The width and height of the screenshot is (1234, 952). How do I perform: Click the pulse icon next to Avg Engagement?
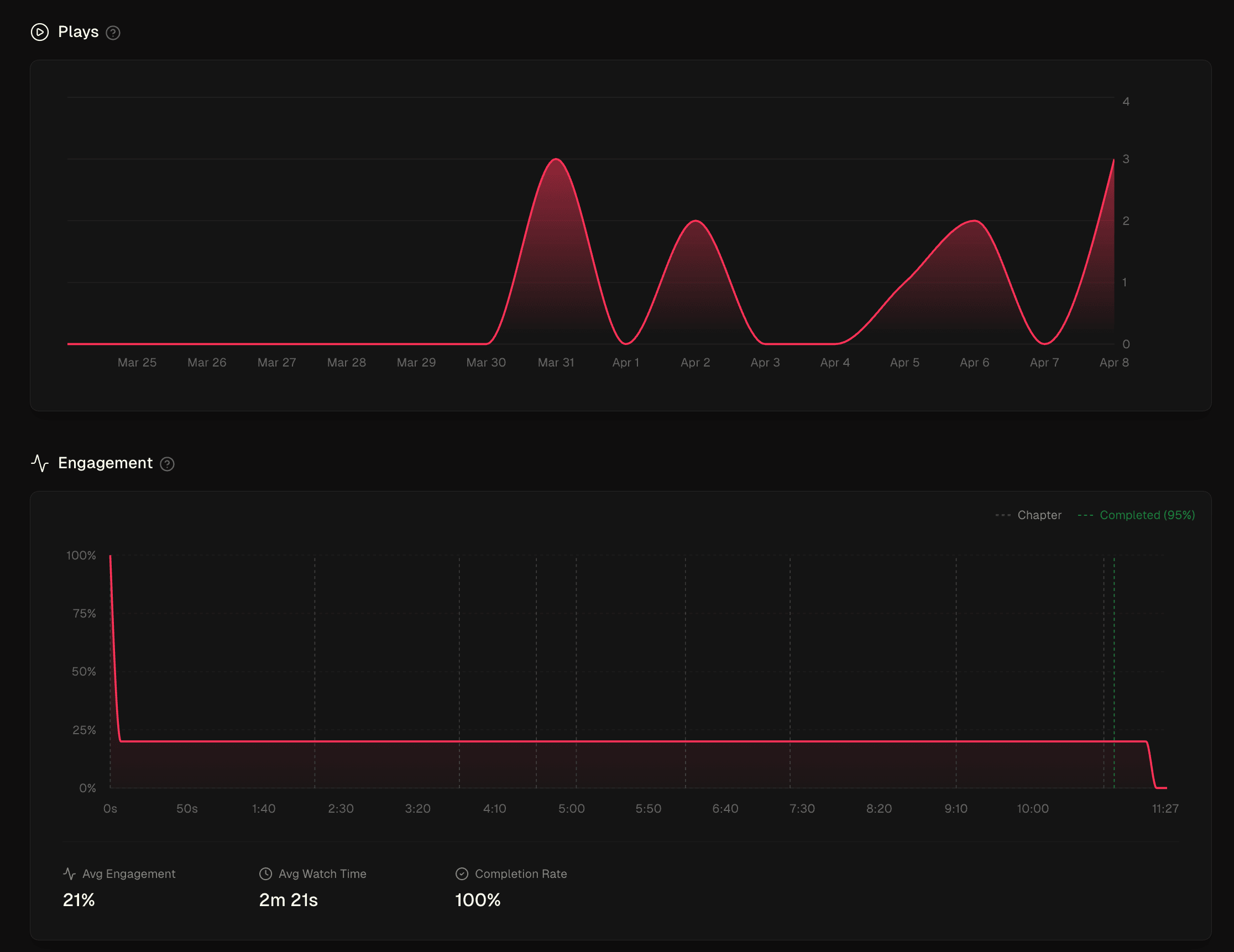[x=69, y=873]
